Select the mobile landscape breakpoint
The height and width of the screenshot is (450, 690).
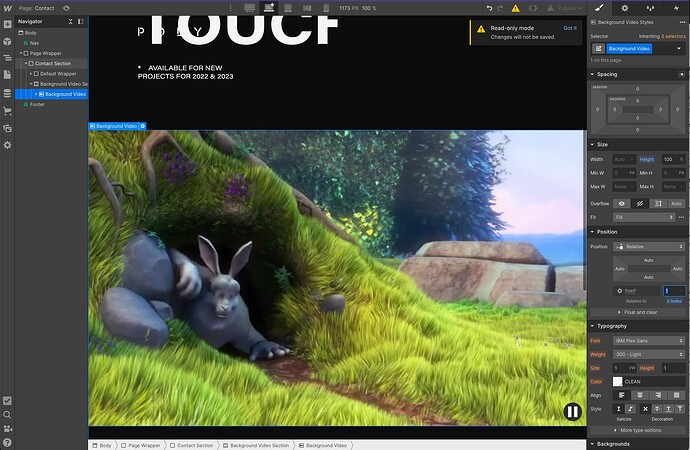pyautogui.click(x=307, y=8)
